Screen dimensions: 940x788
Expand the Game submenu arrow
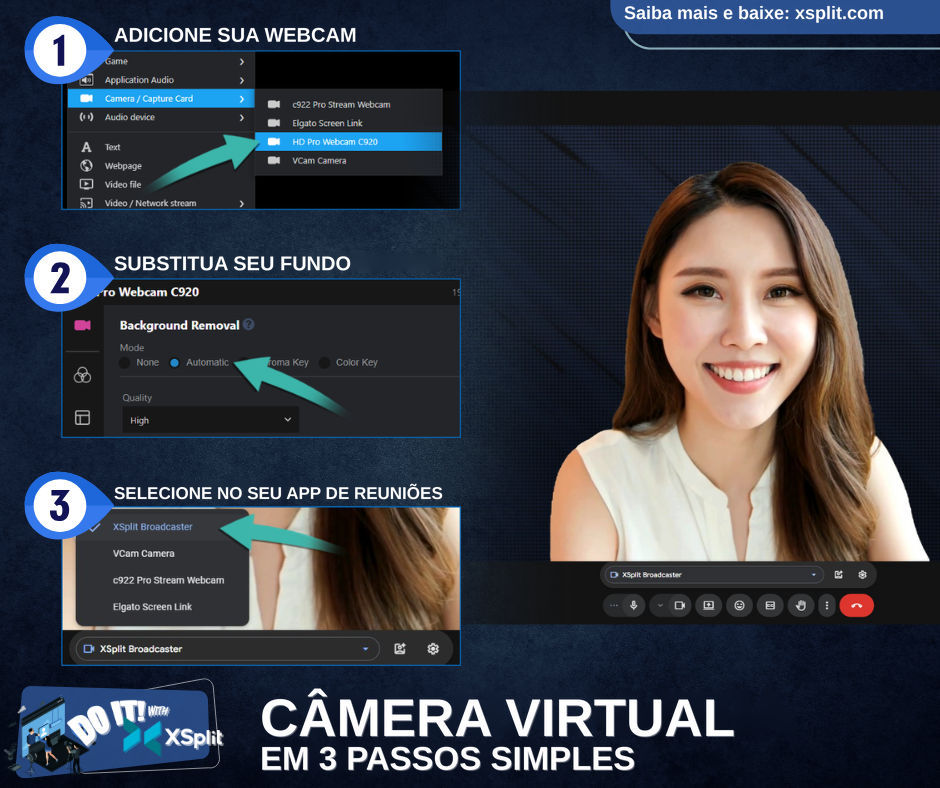click(242, 62)
